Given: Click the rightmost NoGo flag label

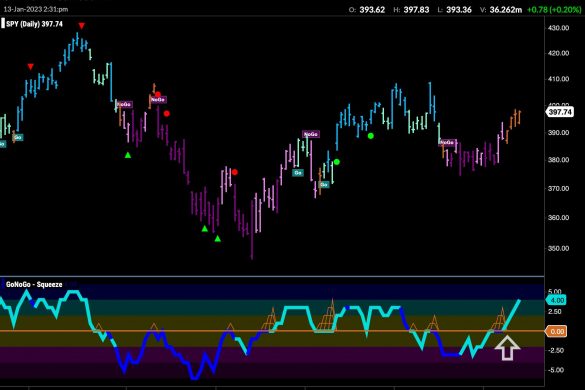Looking at the screenshot, I should coord(447,143).
